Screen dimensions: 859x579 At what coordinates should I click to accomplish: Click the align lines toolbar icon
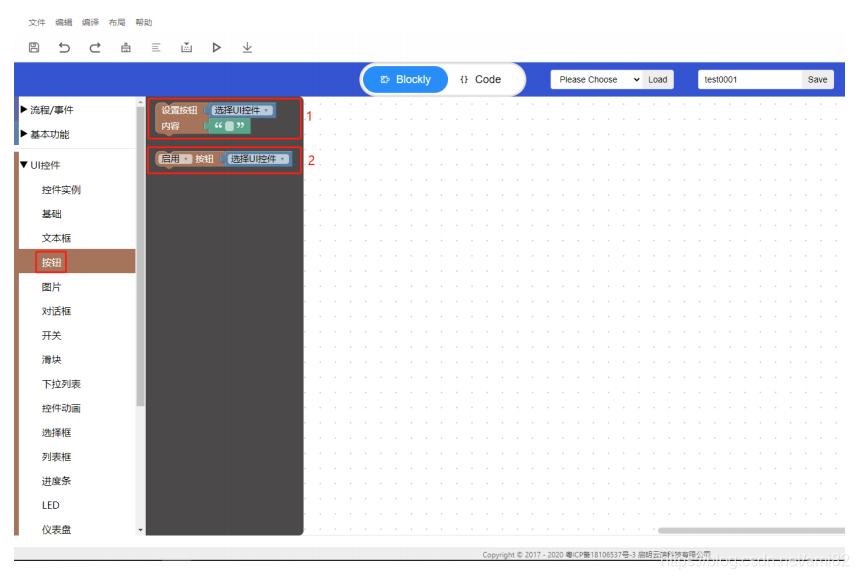[x=156, y=48]
